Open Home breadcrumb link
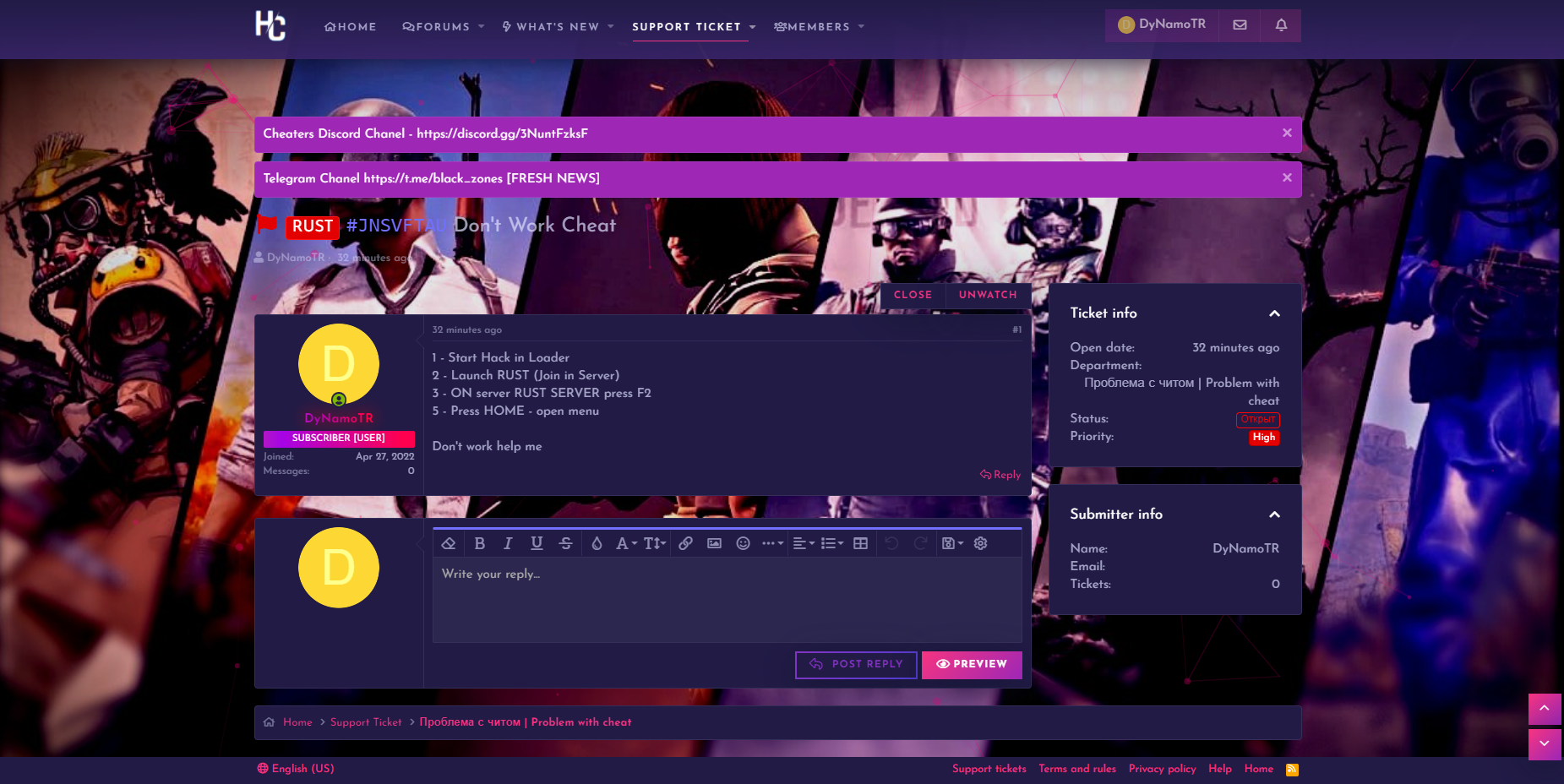Image resolution: width=1564 pixels, height=784 pixels. coord(297,722)
